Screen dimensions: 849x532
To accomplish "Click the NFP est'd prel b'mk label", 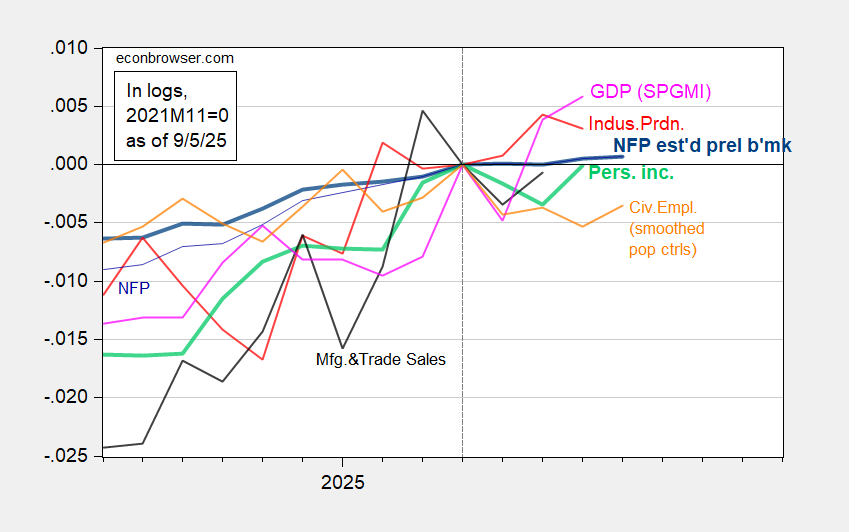I will pos(702,146).
